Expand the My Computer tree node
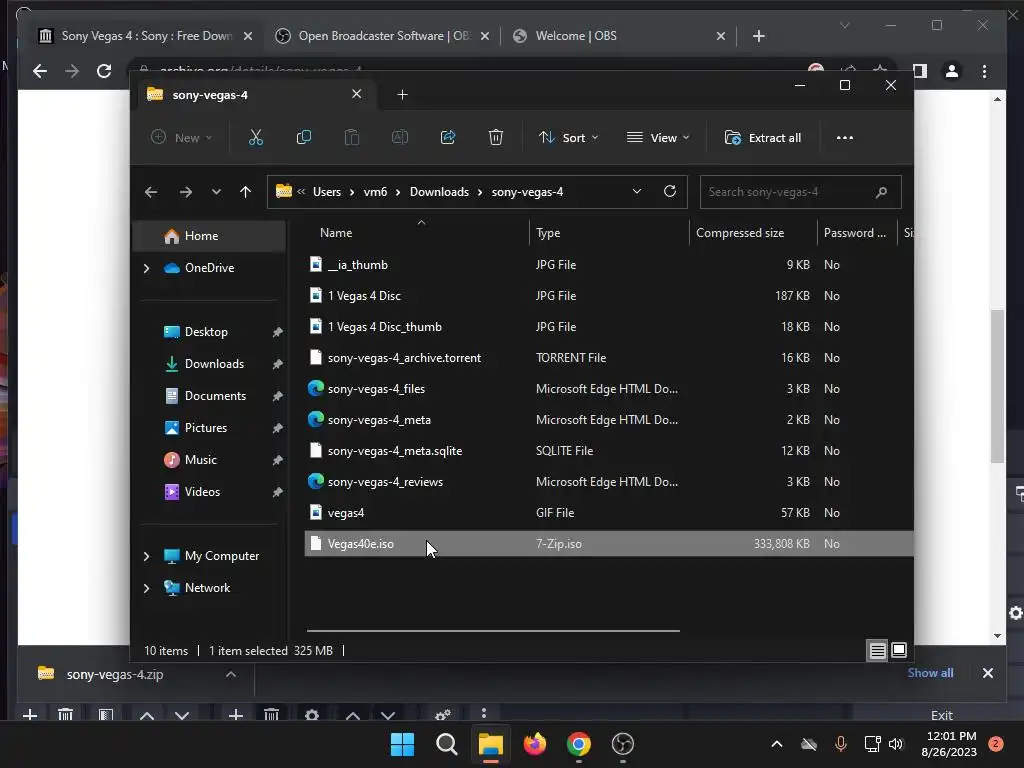 tap(146, 556)
